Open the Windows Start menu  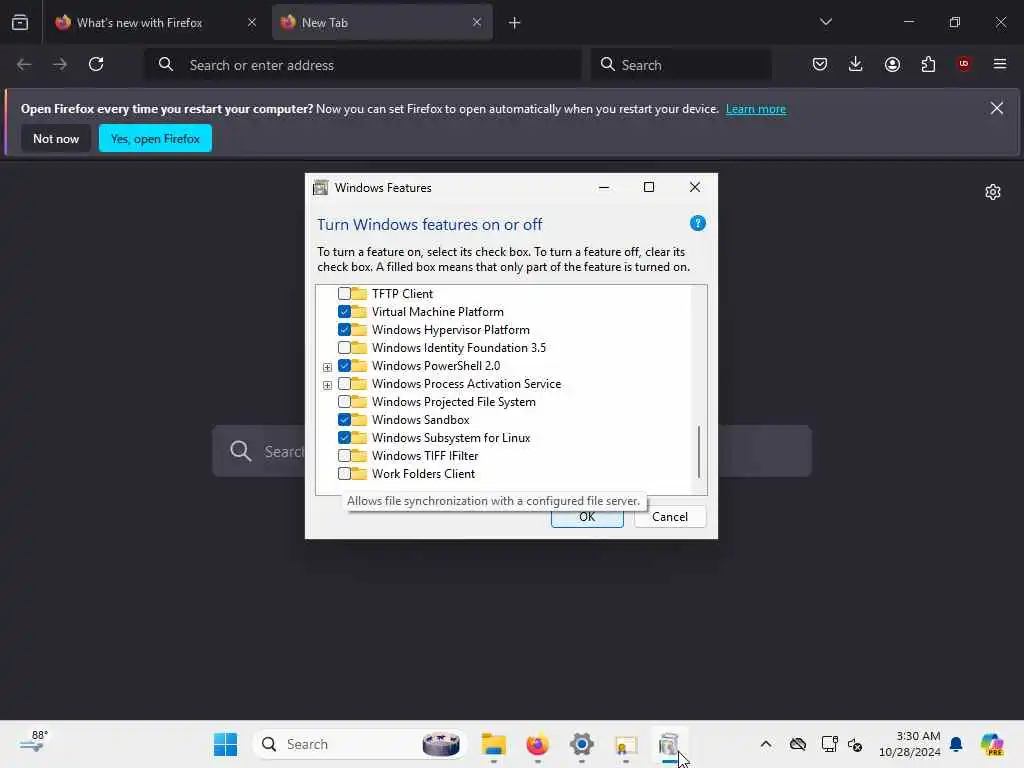[225, 744]
